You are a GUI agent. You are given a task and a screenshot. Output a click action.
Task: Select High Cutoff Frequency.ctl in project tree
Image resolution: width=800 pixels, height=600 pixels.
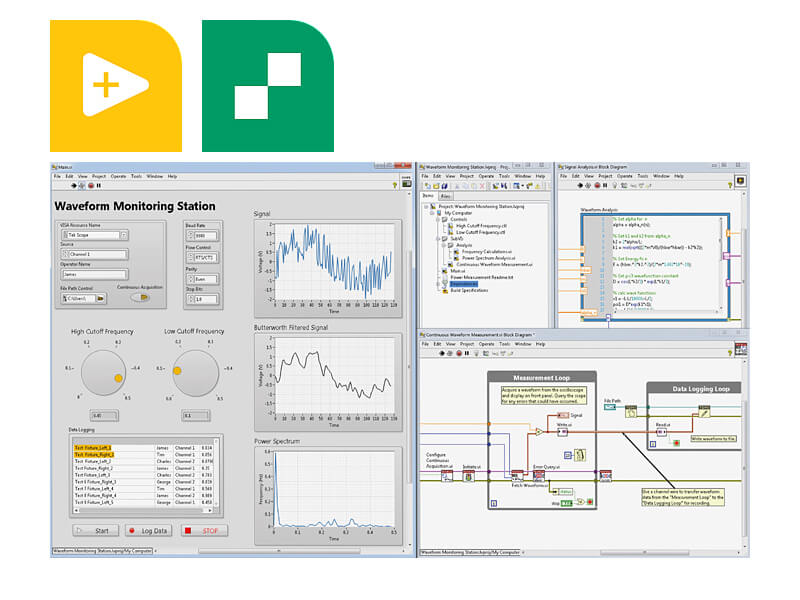(x=481, y=226)
